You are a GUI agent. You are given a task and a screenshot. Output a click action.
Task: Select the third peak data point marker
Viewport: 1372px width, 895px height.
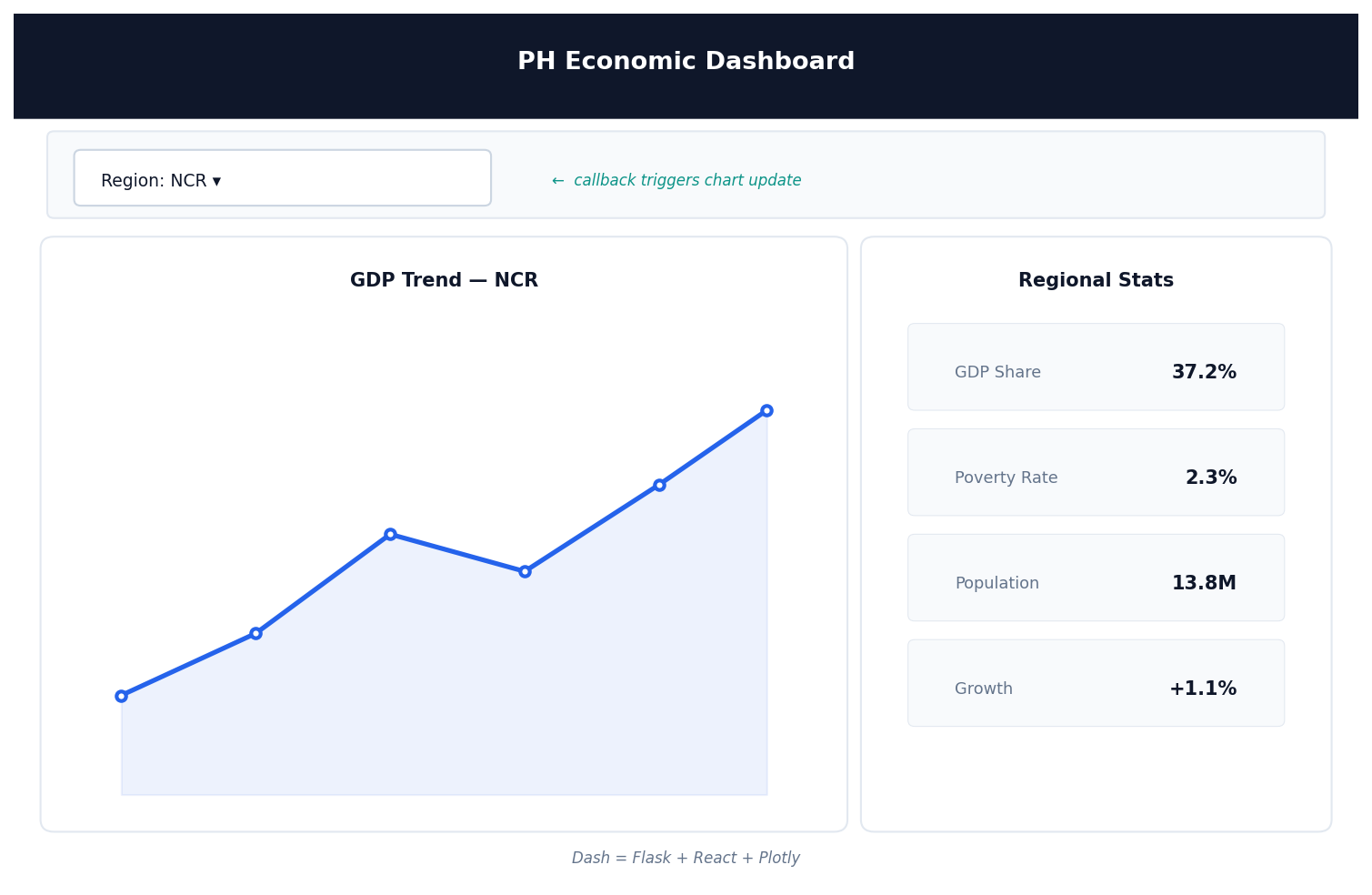click(390, 534)
